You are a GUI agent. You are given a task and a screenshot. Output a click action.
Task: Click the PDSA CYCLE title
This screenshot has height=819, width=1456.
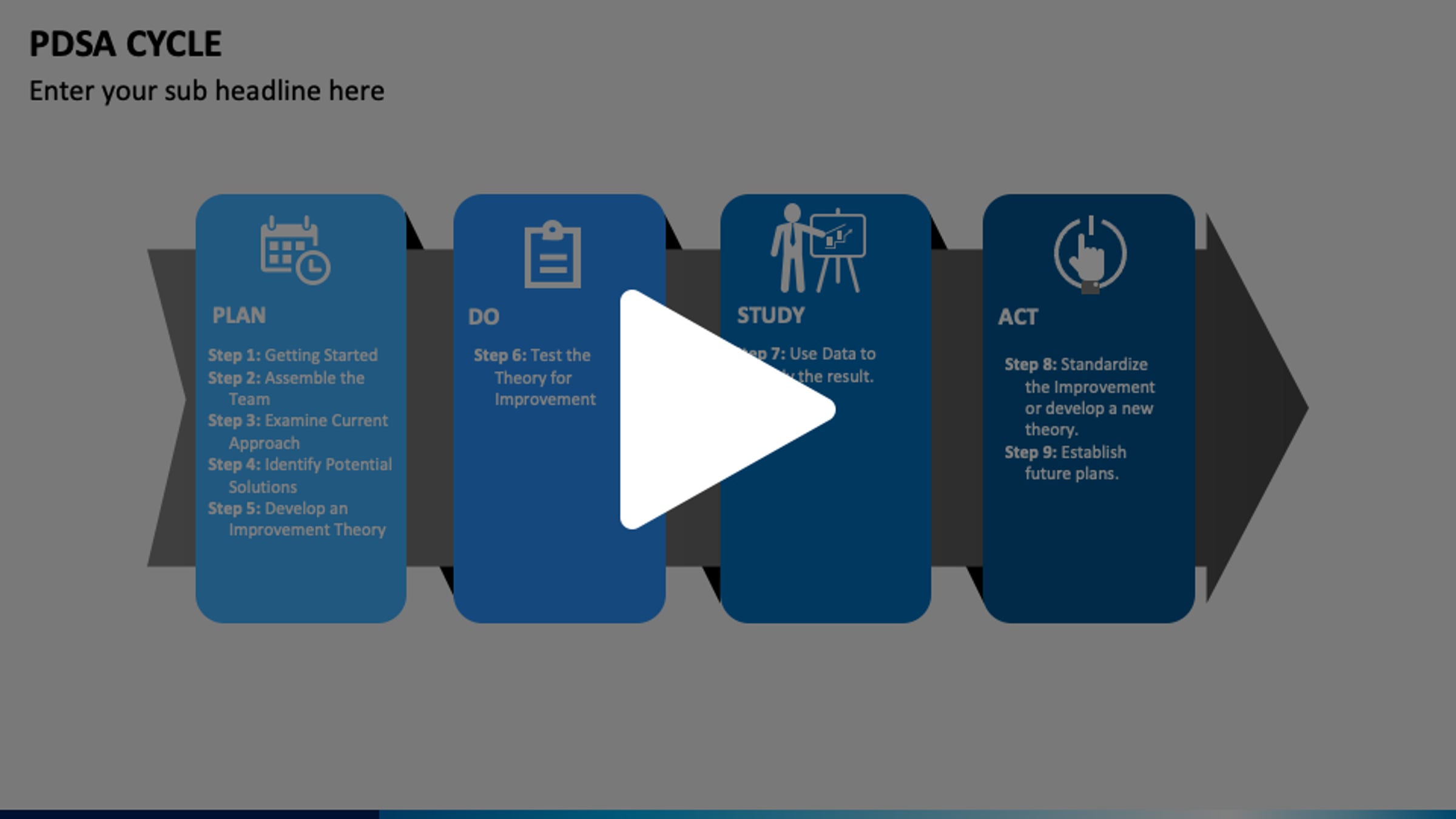(126, 44)
